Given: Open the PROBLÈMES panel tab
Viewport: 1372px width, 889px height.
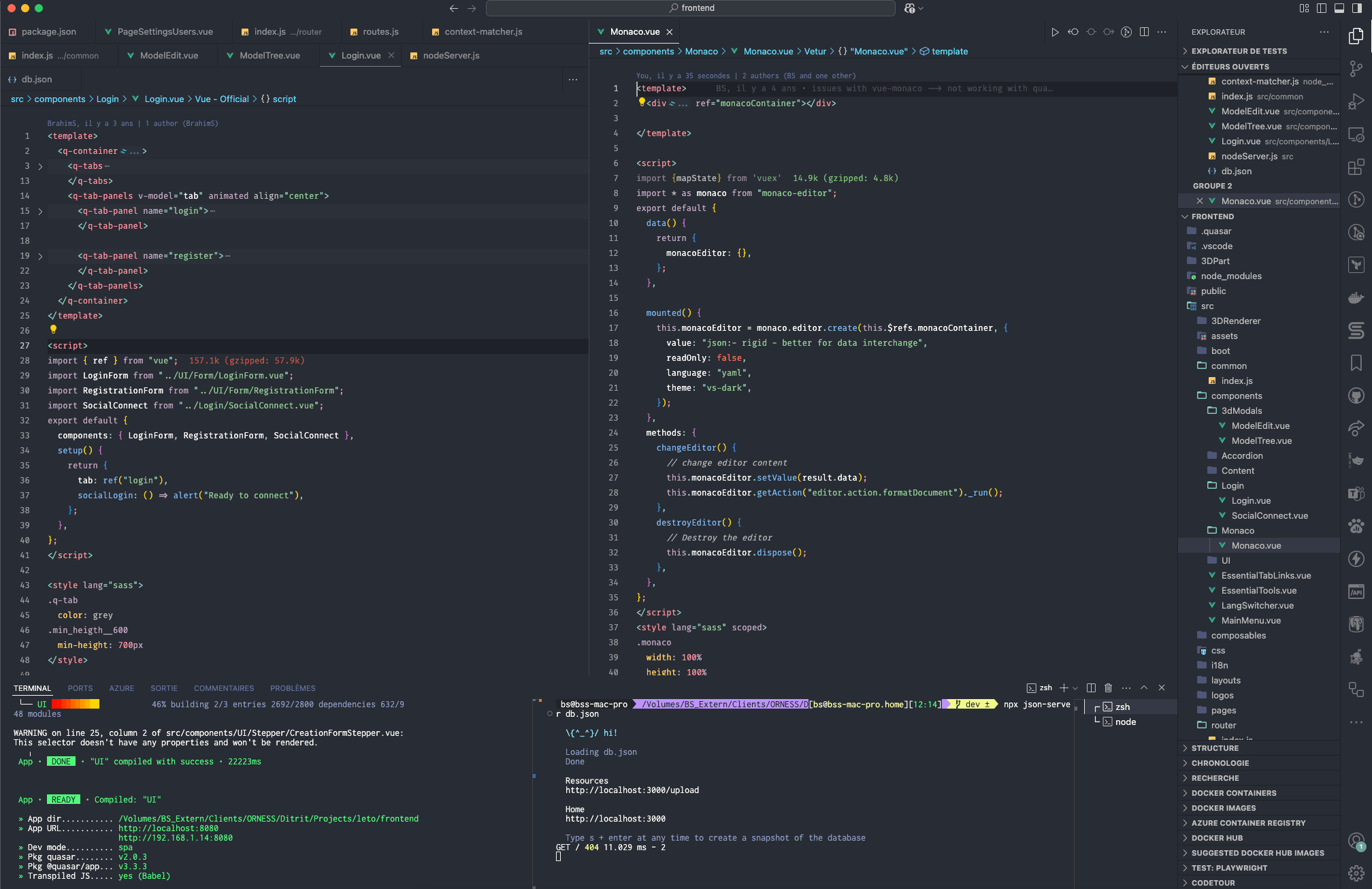Looking at the screenshot, I should click(293, 688).
